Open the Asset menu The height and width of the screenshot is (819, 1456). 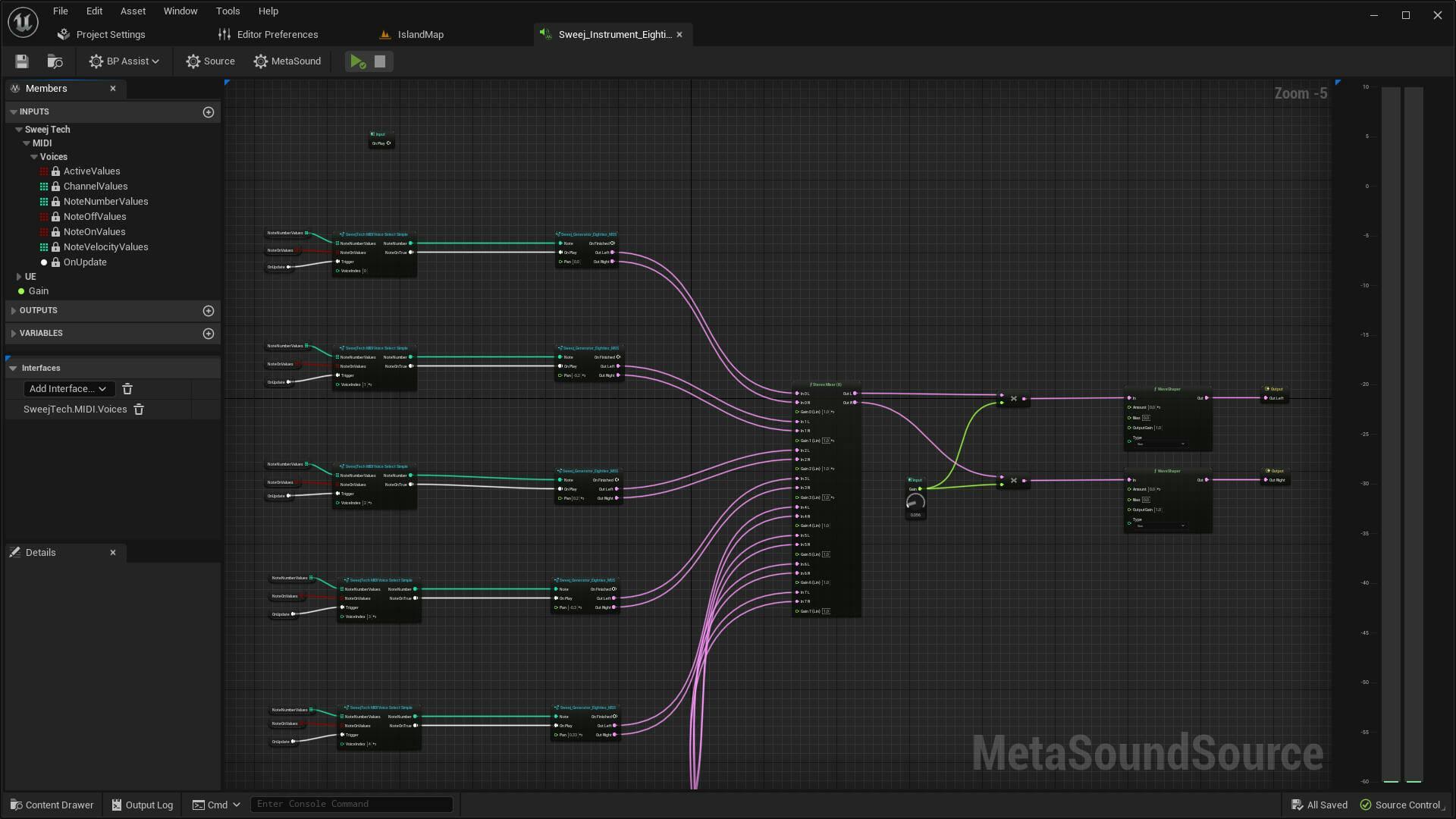click(133, 11)
